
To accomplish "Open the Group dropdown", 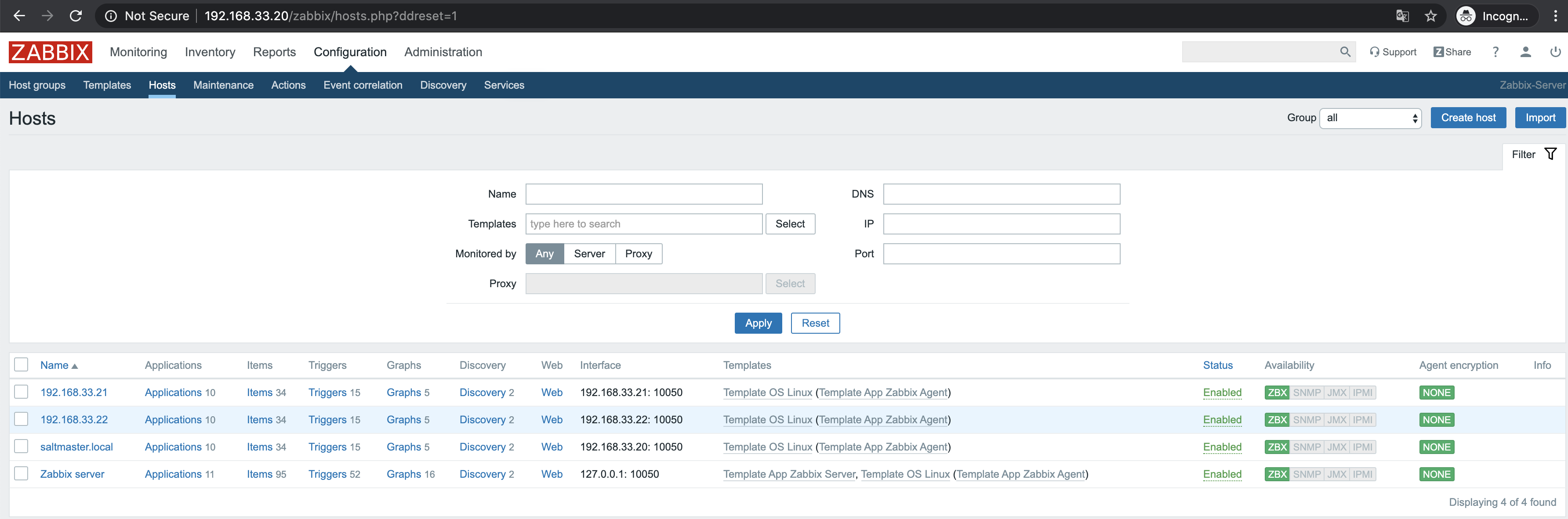I will (1369, 118).
